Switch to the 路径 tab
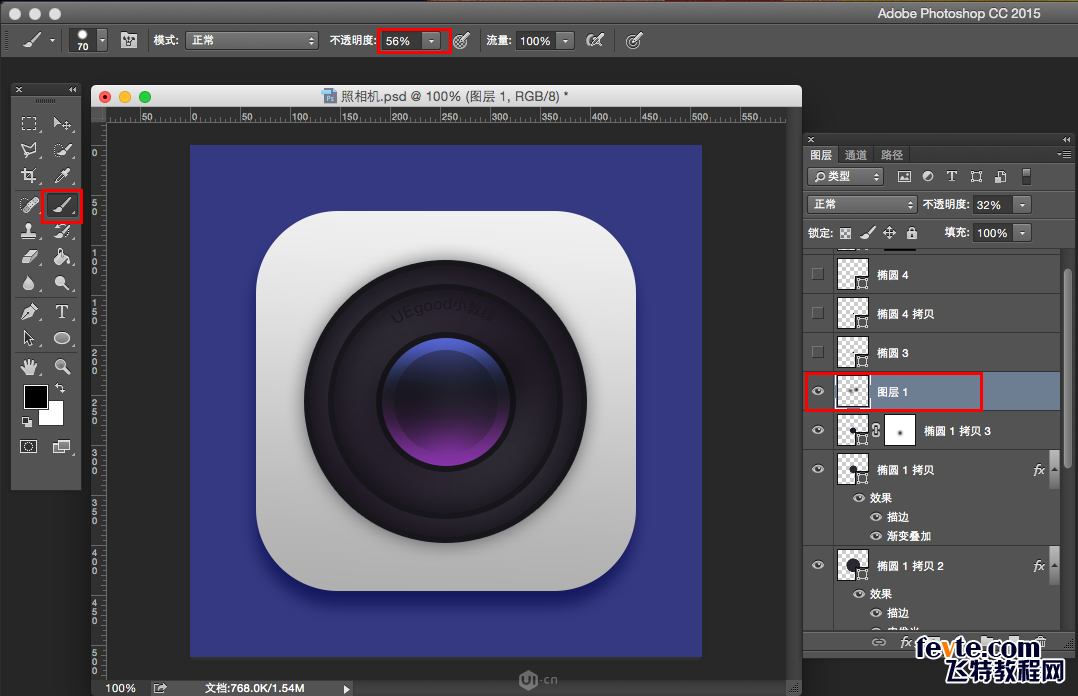Screen dimensions: 1078x696 point(892,155)
